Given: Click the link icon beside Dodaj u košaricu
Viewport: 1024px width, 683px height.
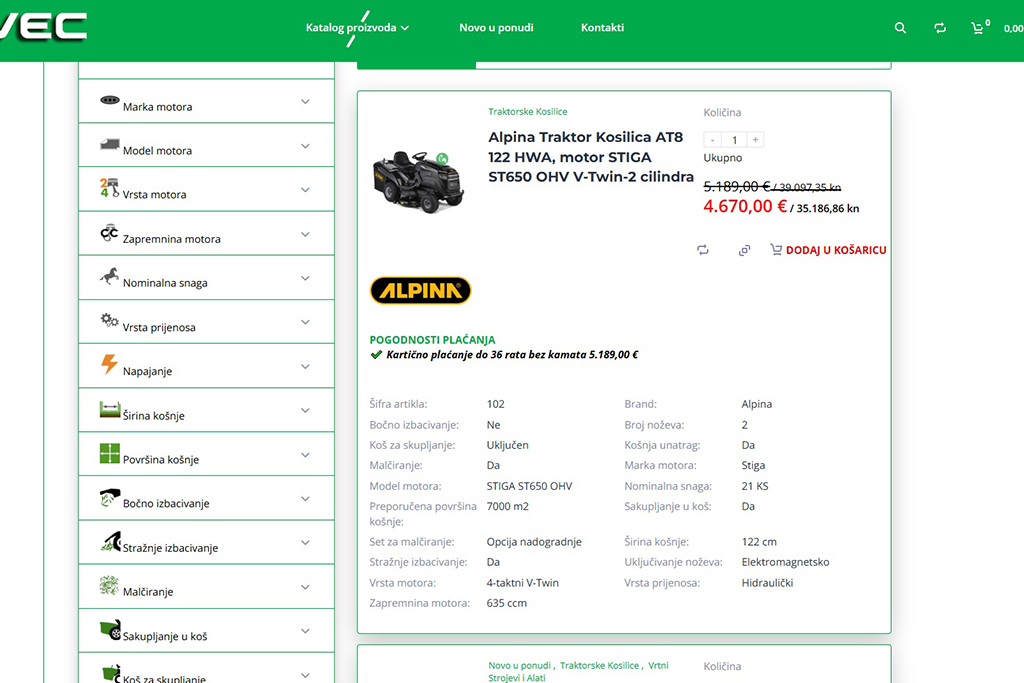Looking at the screenshot, I should click(744, 250).
